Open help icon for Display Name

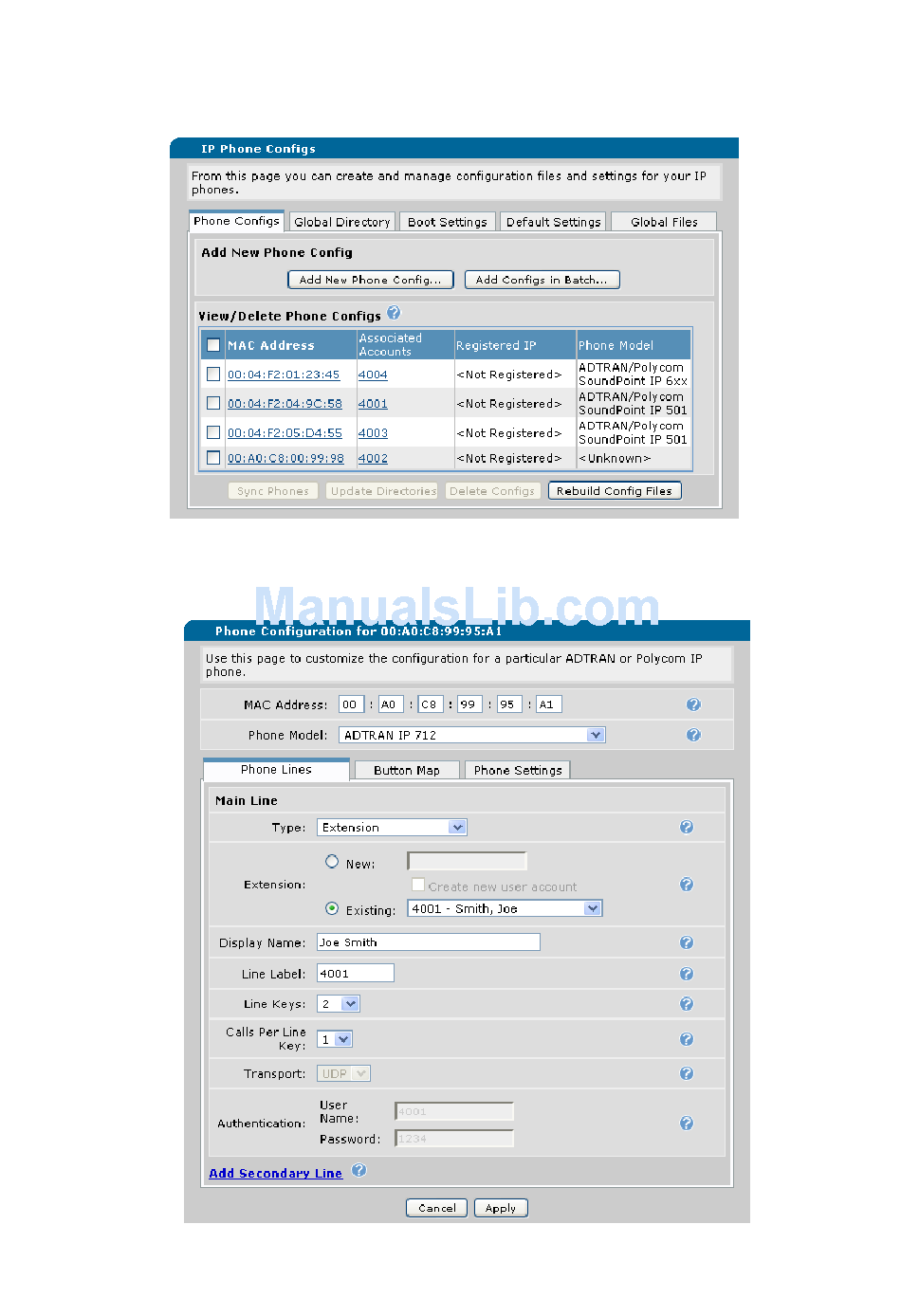[687, 942]
